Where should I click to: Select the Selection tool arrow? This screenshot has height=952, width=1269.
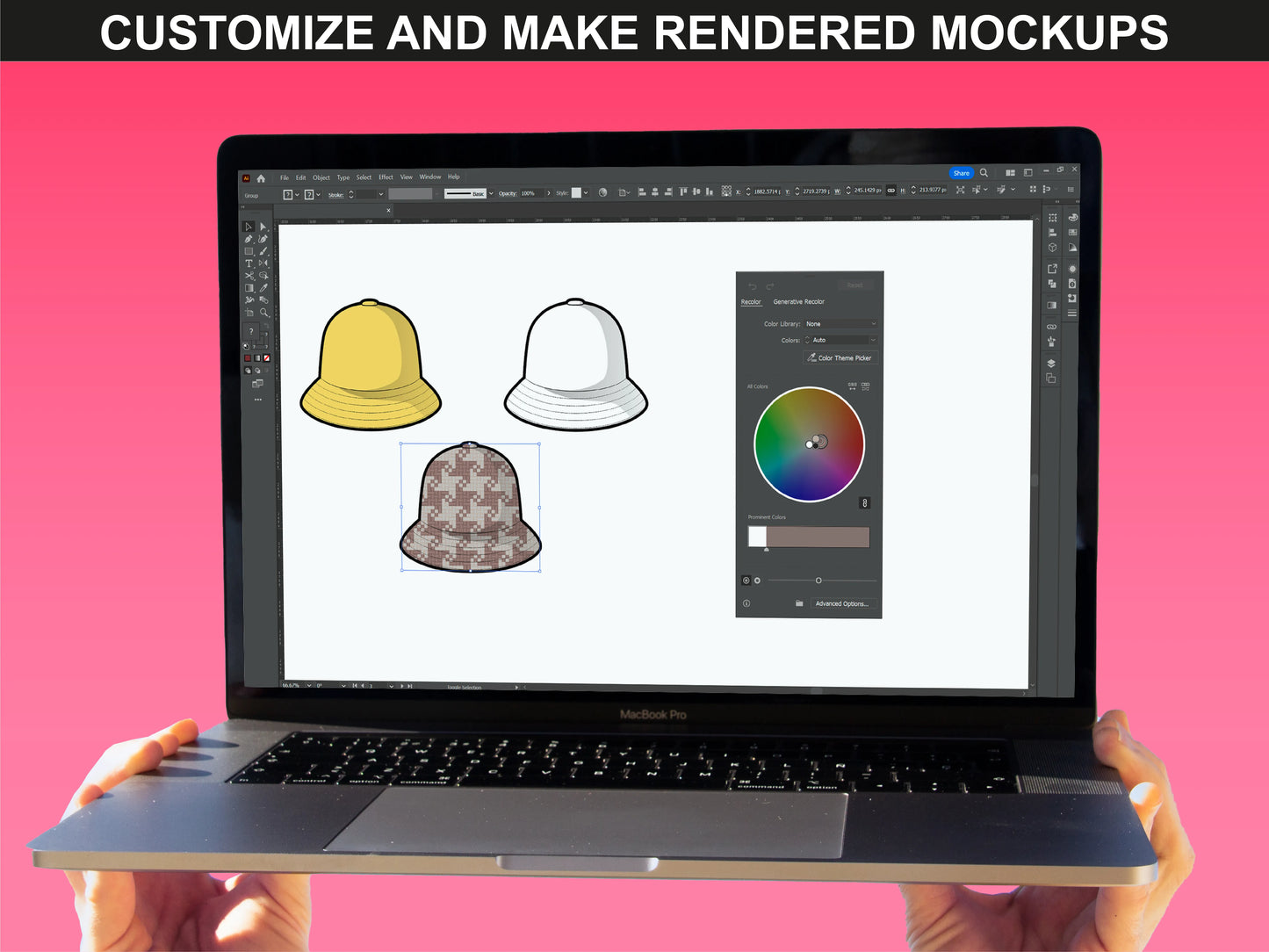[249, 227]
